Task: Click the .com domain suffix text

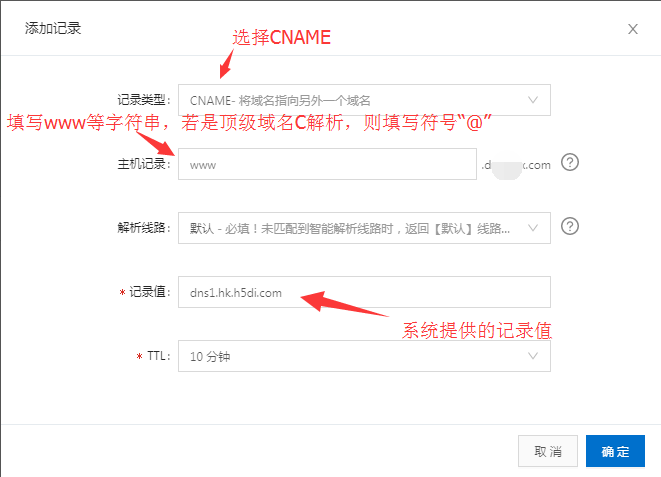Action: point(537,165)
